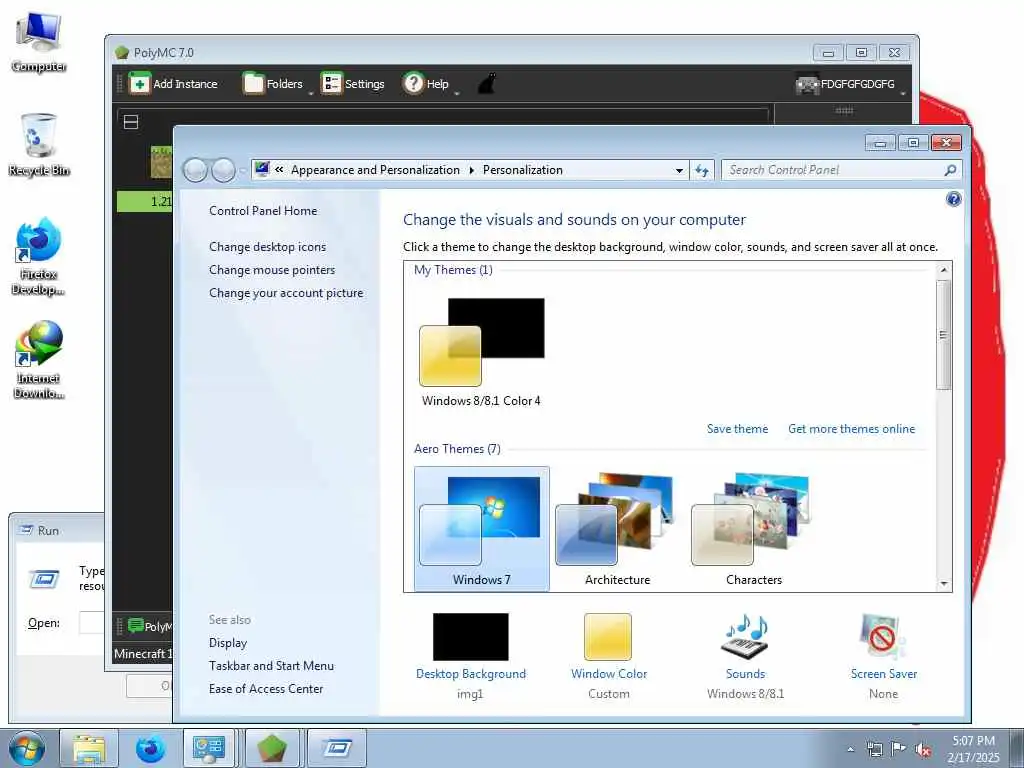
Task: Click the PolyMC 7.0 title icon
Action: [121, 52]
